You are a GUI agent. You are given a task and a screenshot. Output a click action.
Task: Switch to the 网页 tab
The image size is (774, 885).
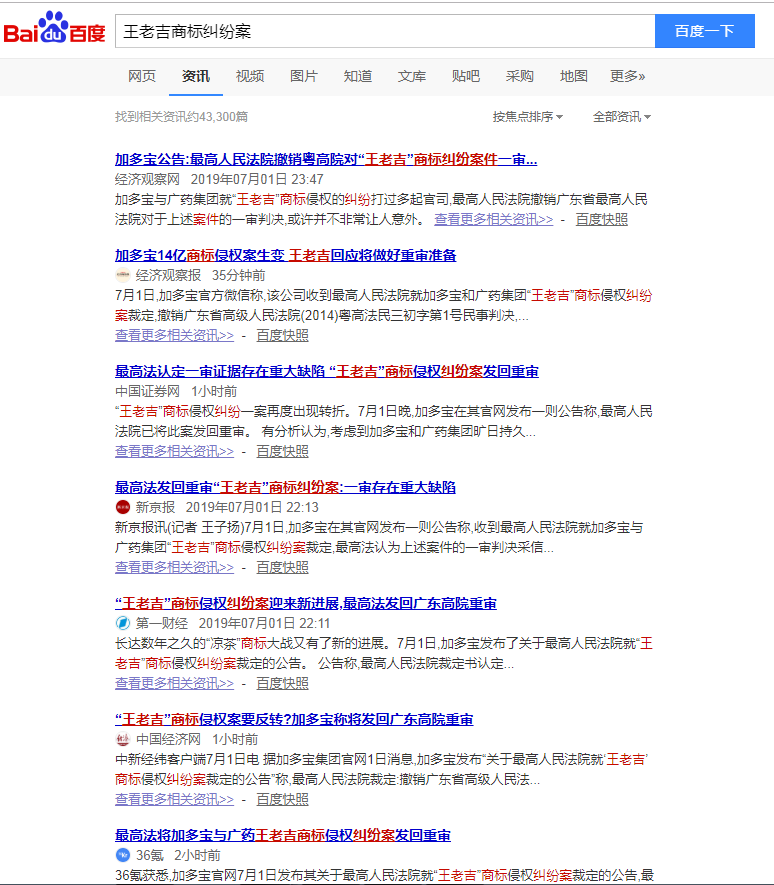[x=142, y=76]
